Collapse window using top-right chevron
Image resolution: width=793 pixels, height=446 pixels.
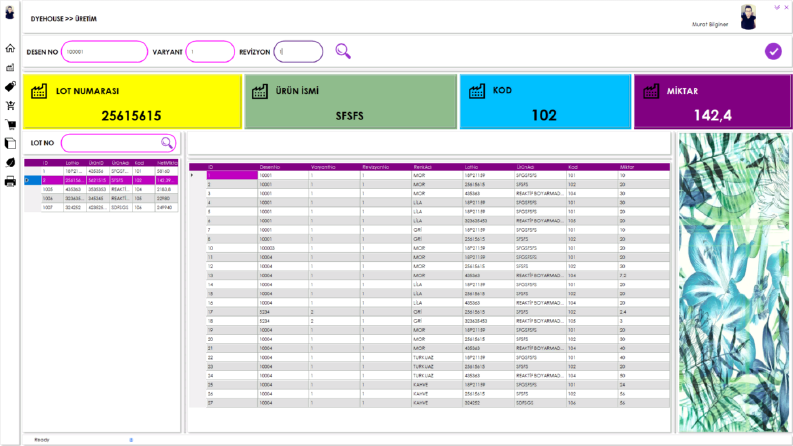(x=777, y=8)
